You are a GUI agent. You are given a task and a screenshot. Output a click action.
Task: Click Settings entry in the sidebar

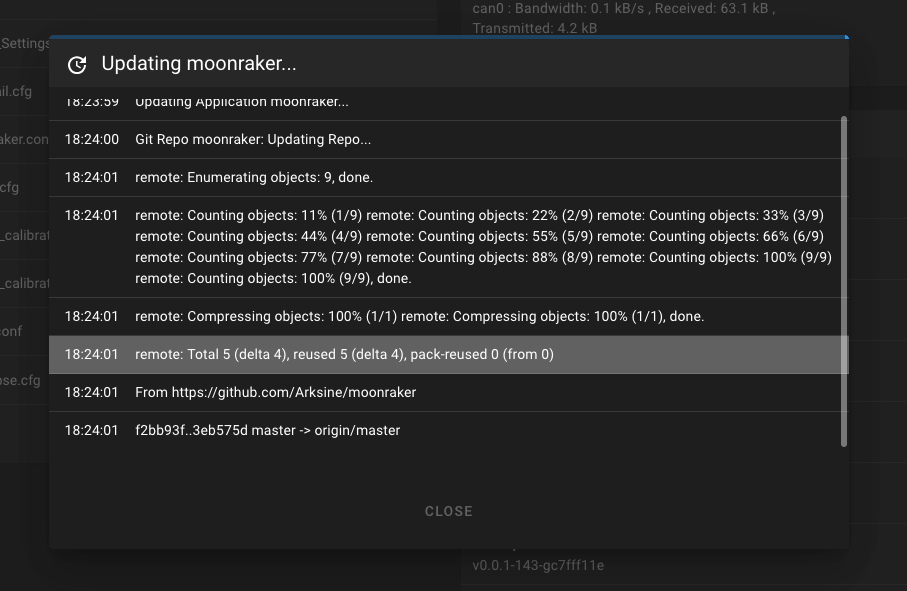tap(23, 43)
